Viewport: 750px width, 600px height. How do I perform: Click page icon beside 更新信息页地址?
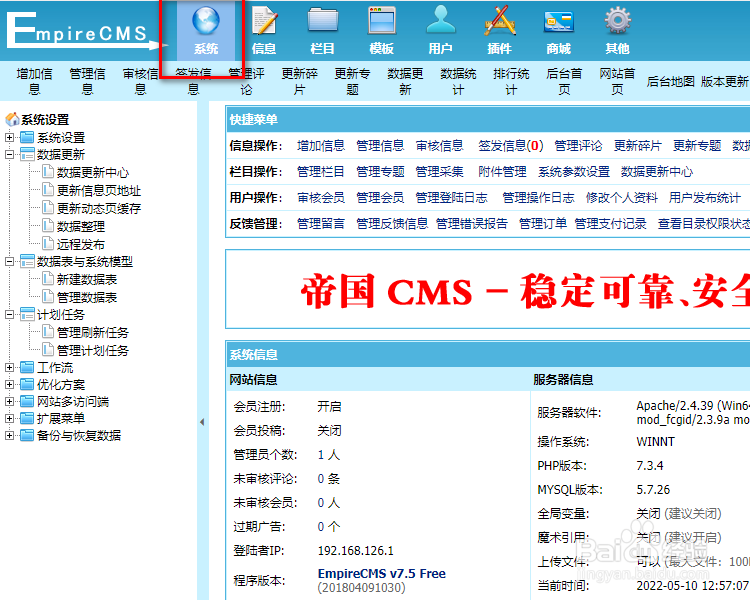47,189
